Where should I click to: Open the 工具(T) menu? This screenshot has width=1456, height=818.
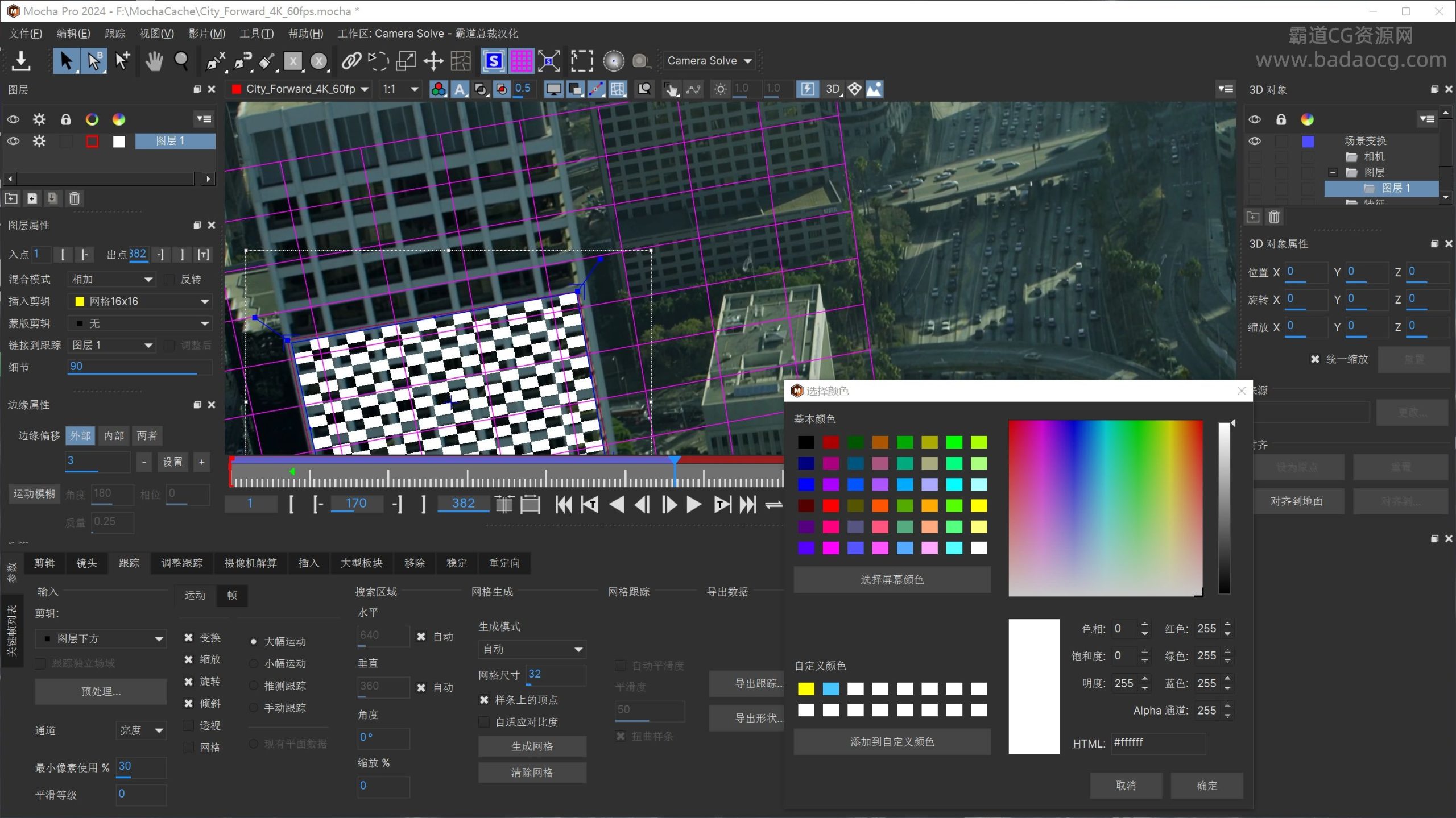click(x=257, y=34)
